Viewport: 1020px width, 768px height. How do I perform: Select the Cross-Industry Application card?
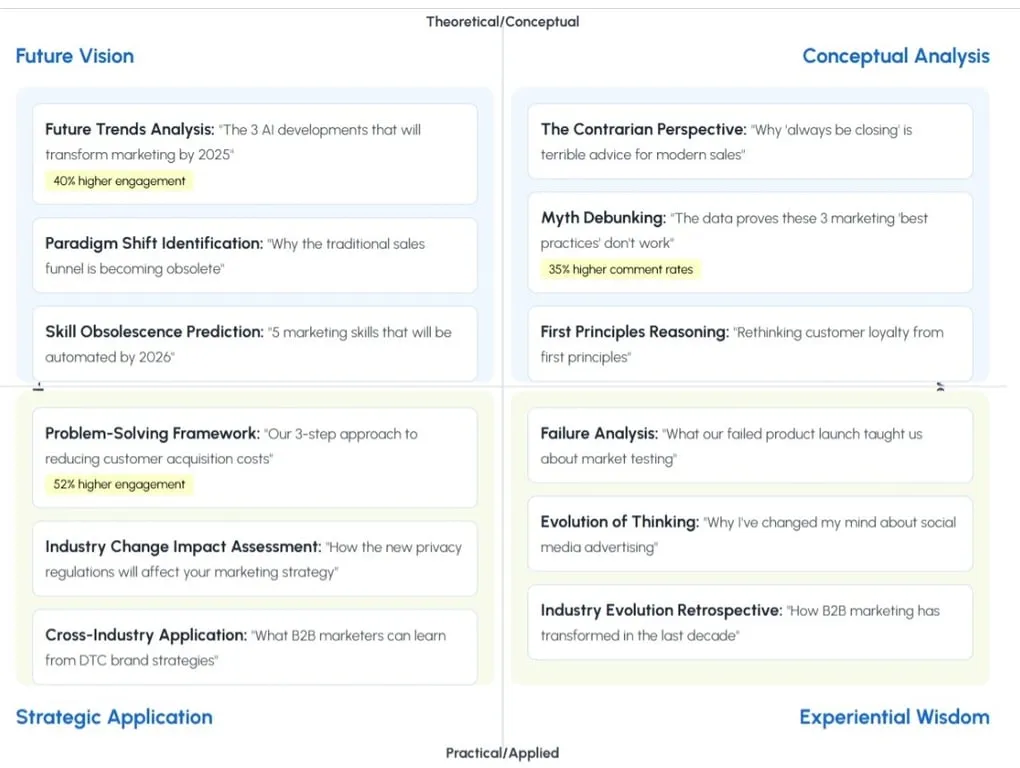[x=254, y=647]
